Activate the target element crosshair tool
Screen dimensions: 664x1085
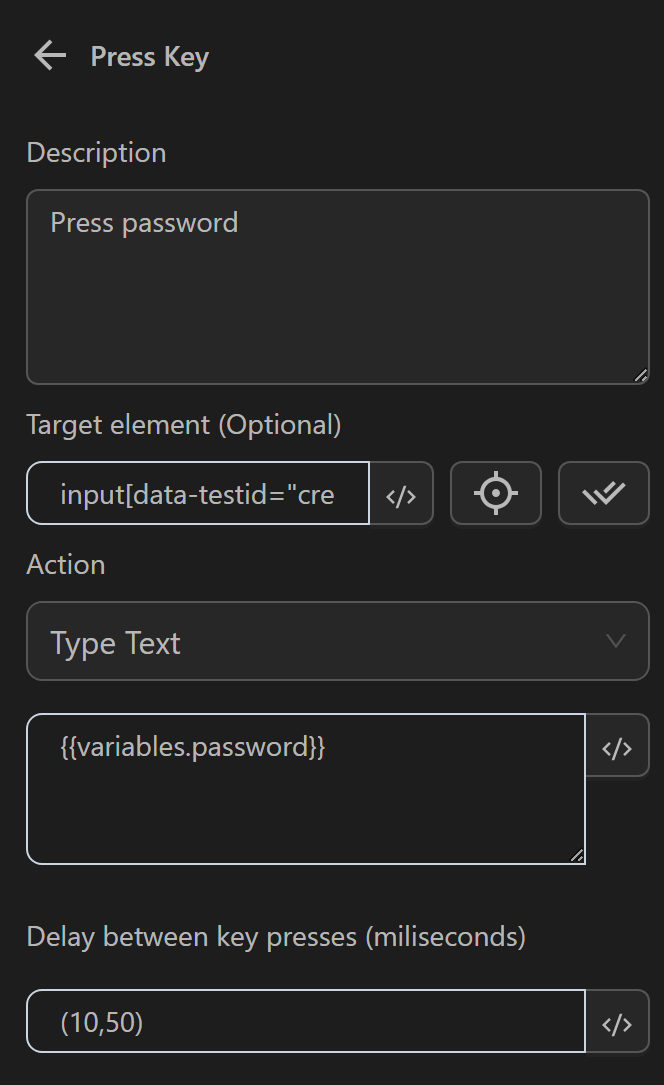495,493
